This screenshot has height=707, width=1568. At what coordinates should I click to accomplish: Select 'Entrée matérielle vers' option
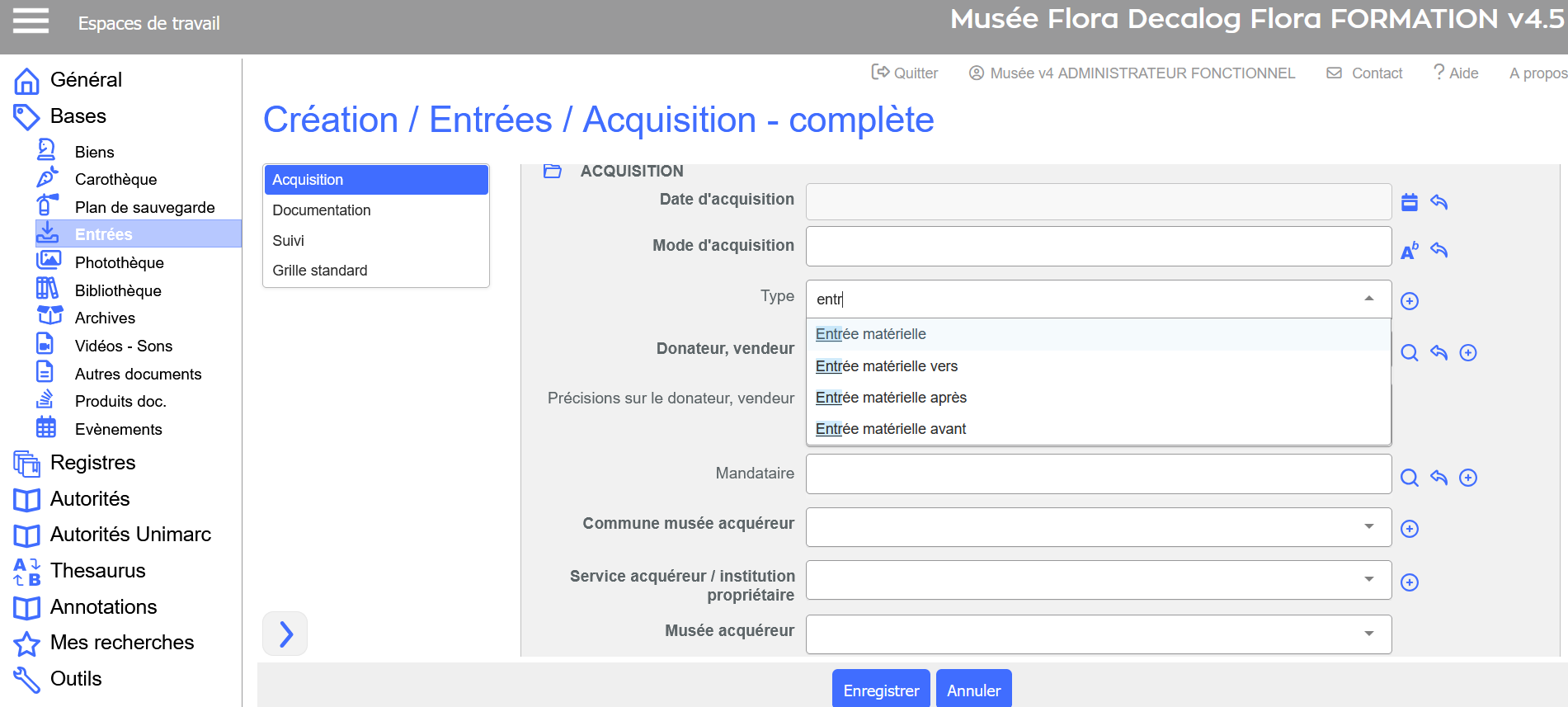click(x=887, y=366)
